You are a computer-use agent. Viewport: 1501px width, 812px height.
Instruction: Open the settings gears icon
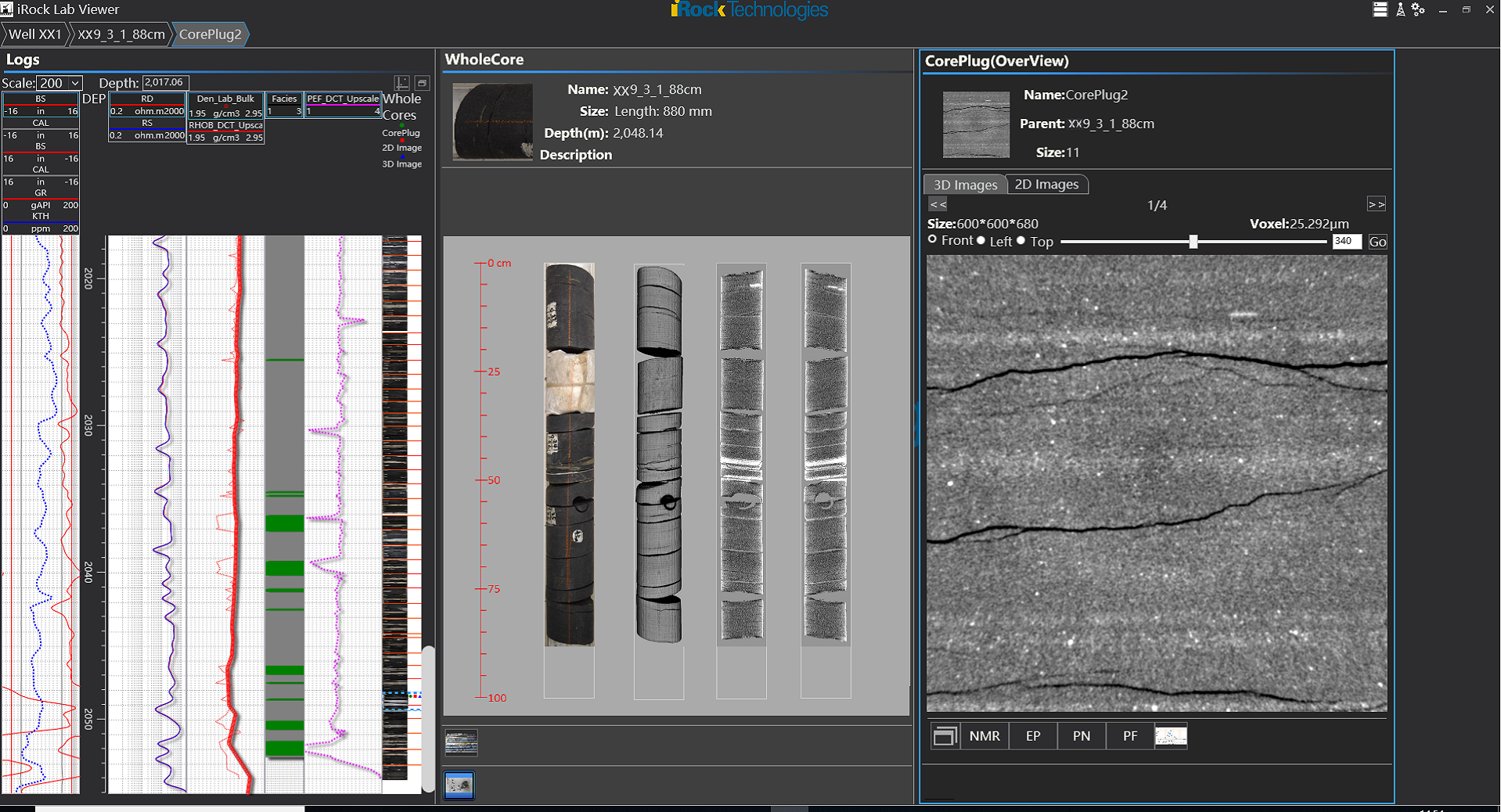pyautogui.click(x=1418, y=9)
